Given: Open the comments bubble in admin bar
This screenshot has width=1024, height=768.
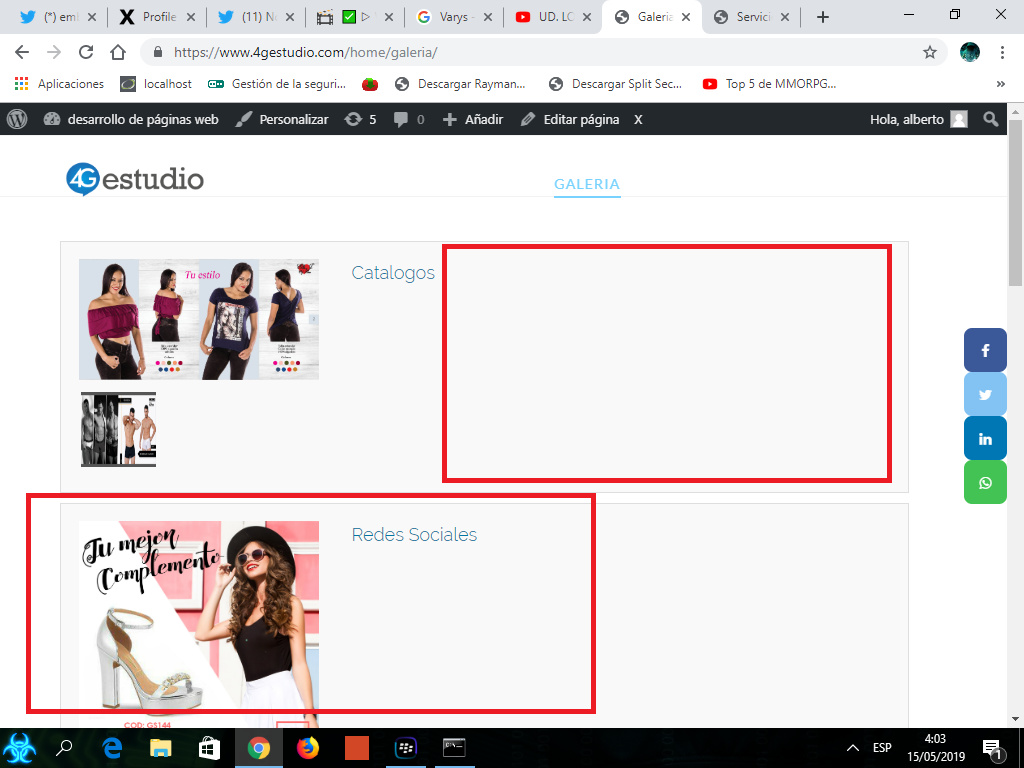Looking at the screenshot, I should [409, 119].
